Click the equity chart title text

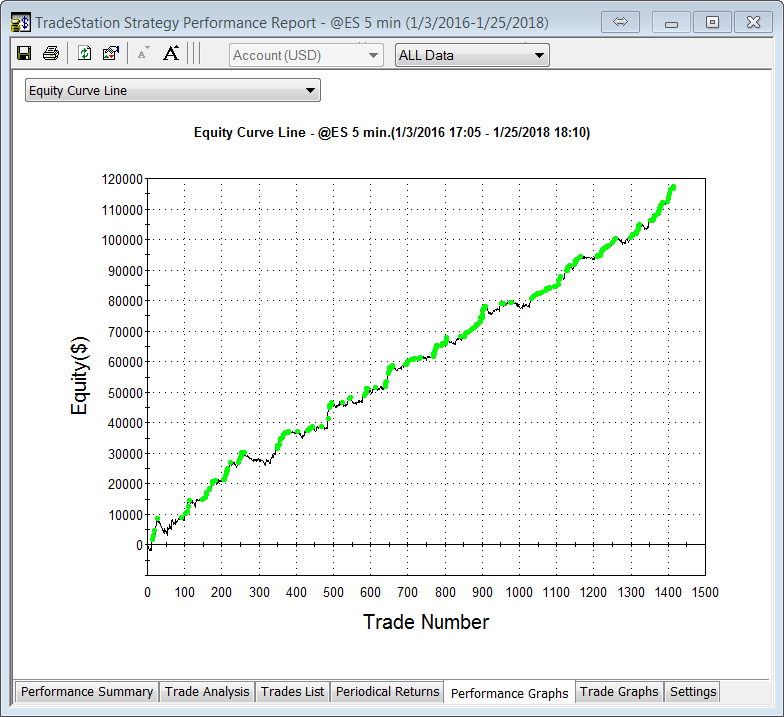point(392,132)
